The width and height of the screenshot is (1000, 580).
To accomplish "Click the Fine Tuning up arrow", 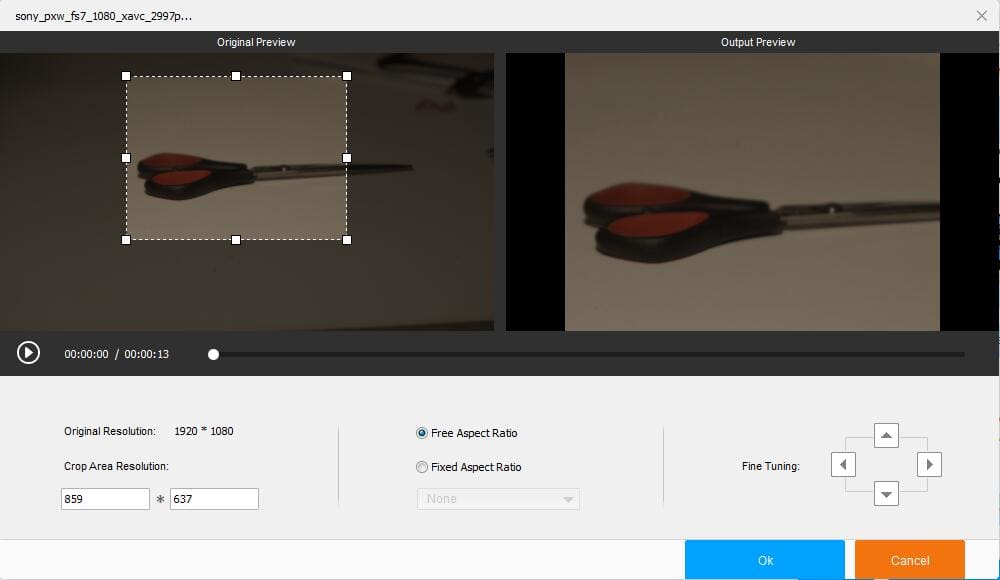I will click(886, 435).
